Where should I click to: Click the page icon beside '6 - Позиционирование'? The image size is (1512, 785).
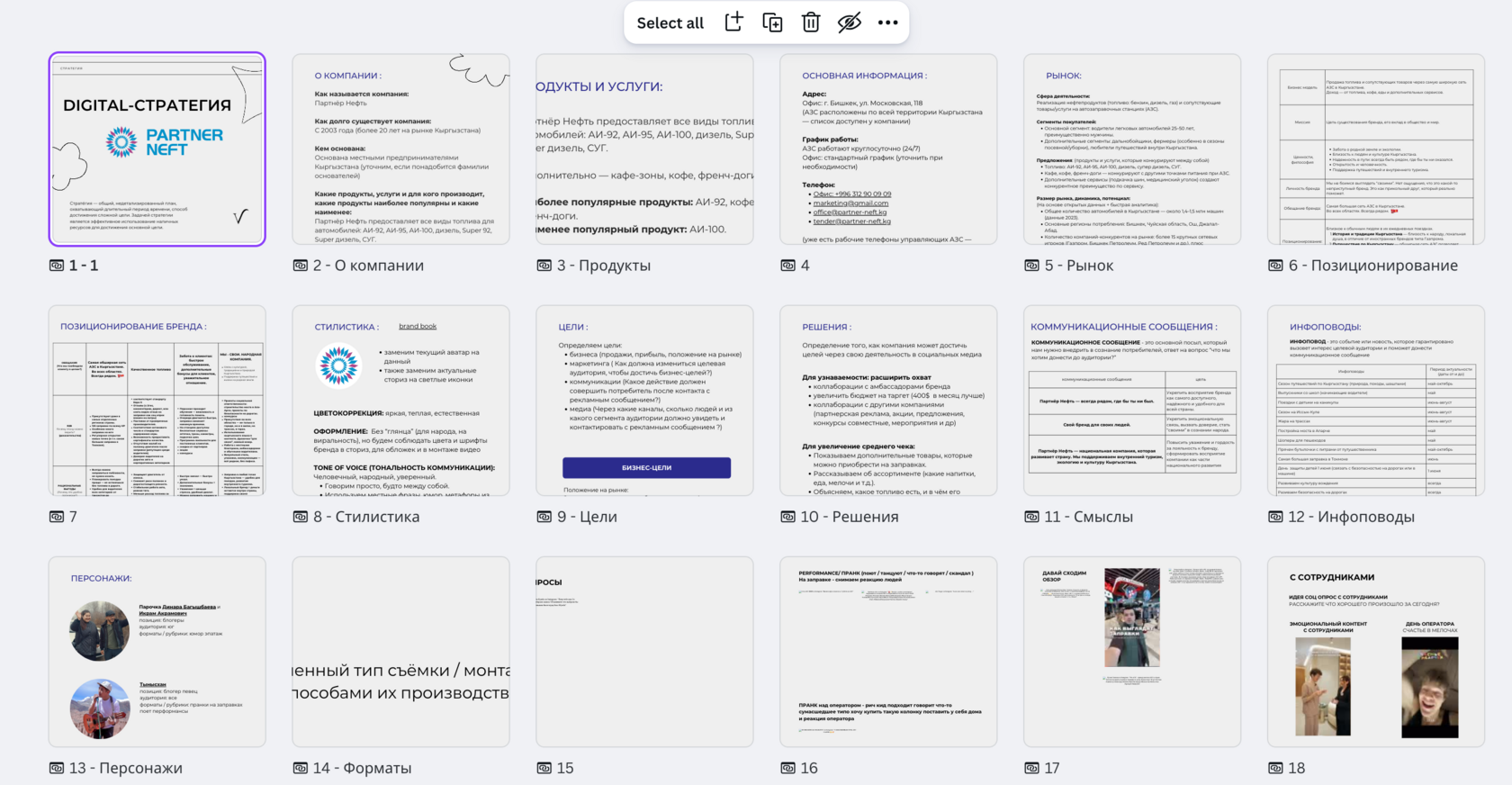pyautogui.click(x=1275, y=266)
